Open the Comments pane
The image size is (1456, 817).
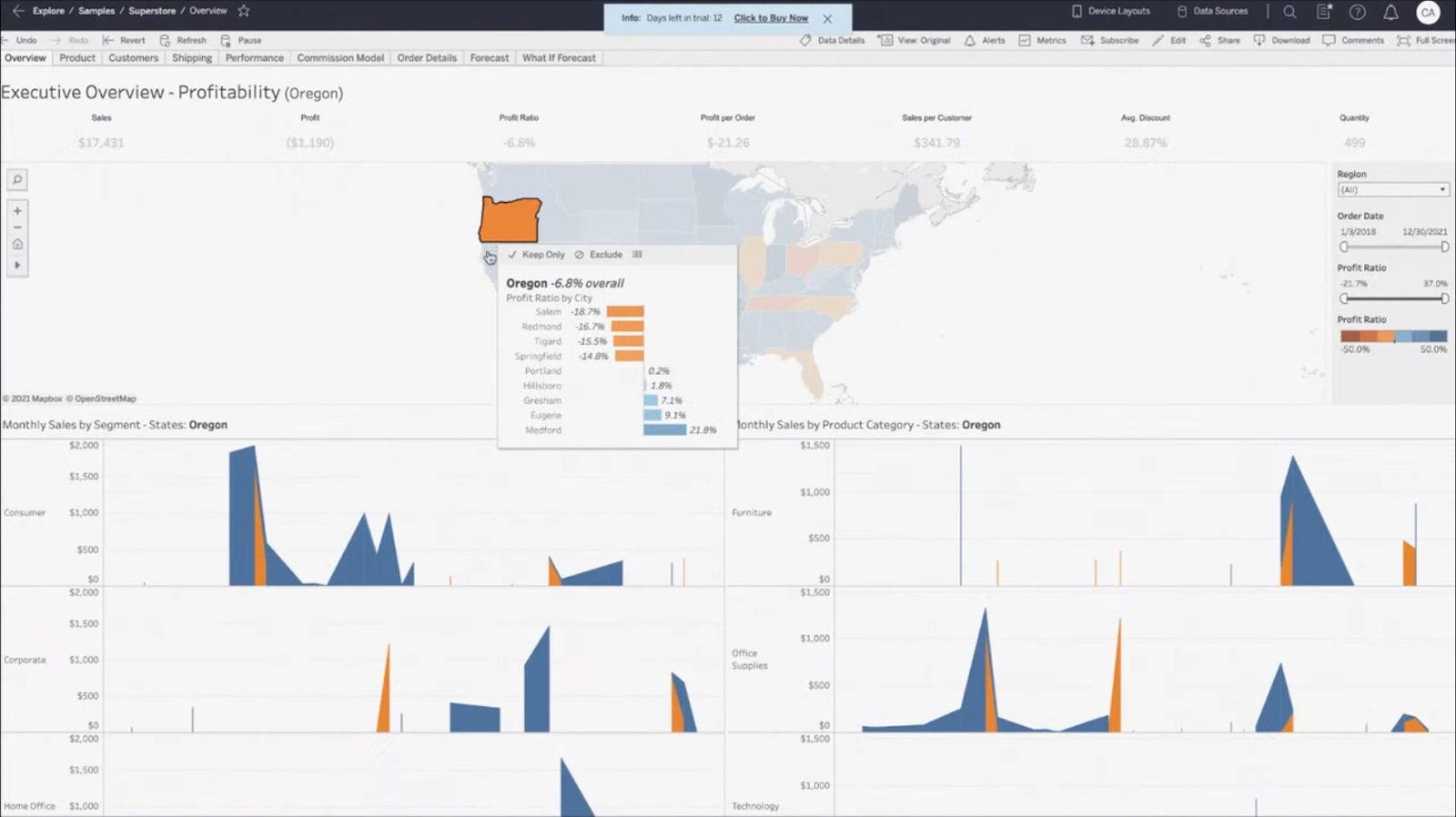coord(1353,40)
